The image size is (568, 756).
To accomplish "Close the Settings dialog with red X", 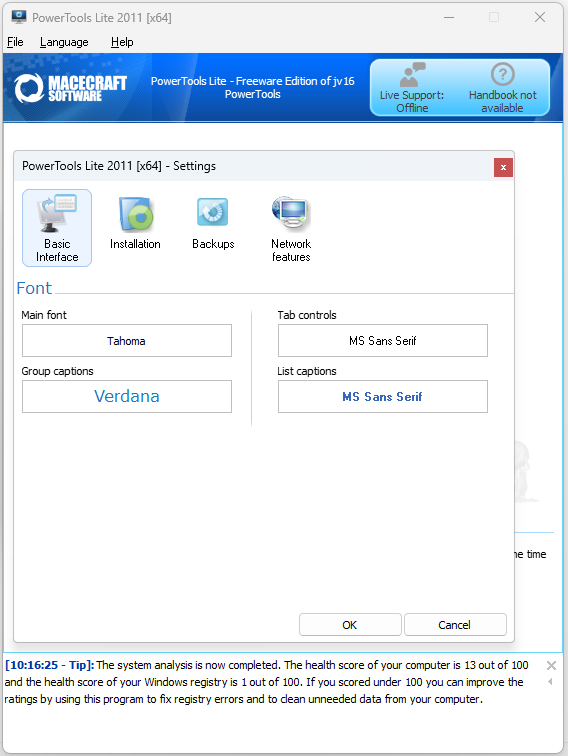I will (503, 167).
